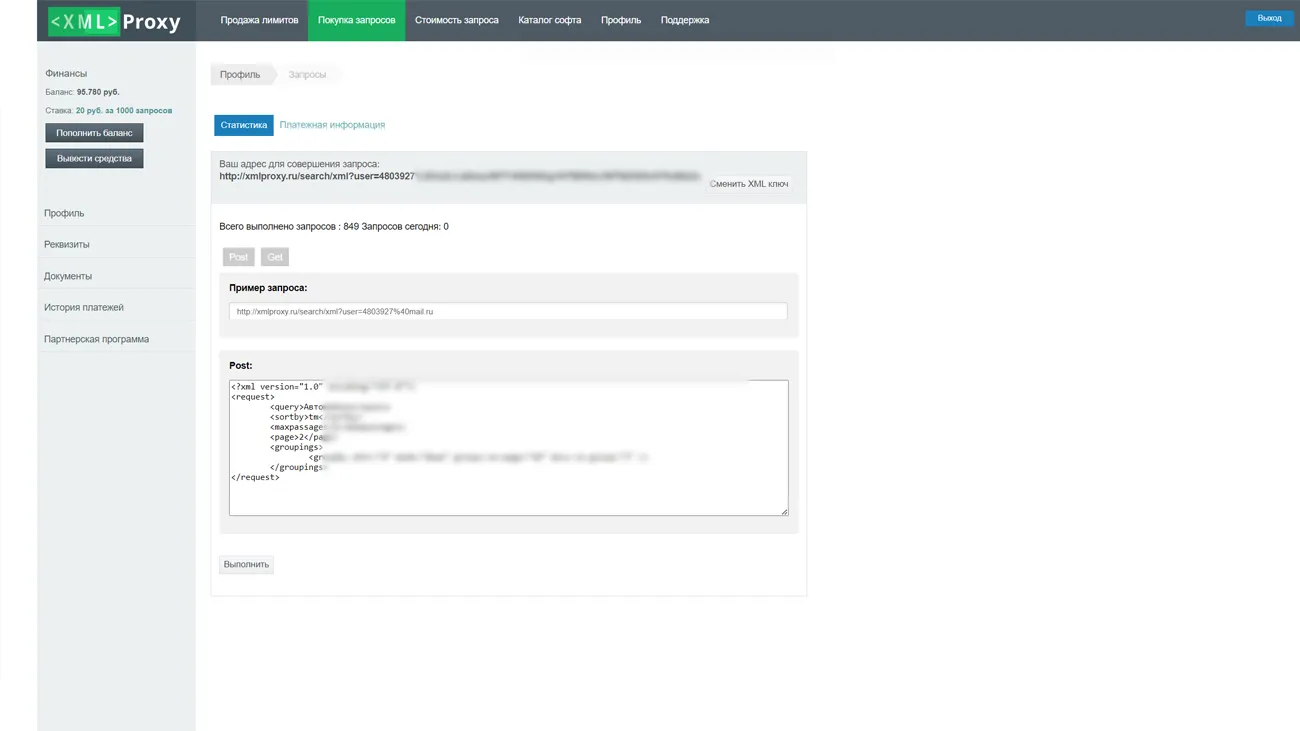Open Партнерская программа sidebar link
The image size is (1300, 731).
point(96,339)
